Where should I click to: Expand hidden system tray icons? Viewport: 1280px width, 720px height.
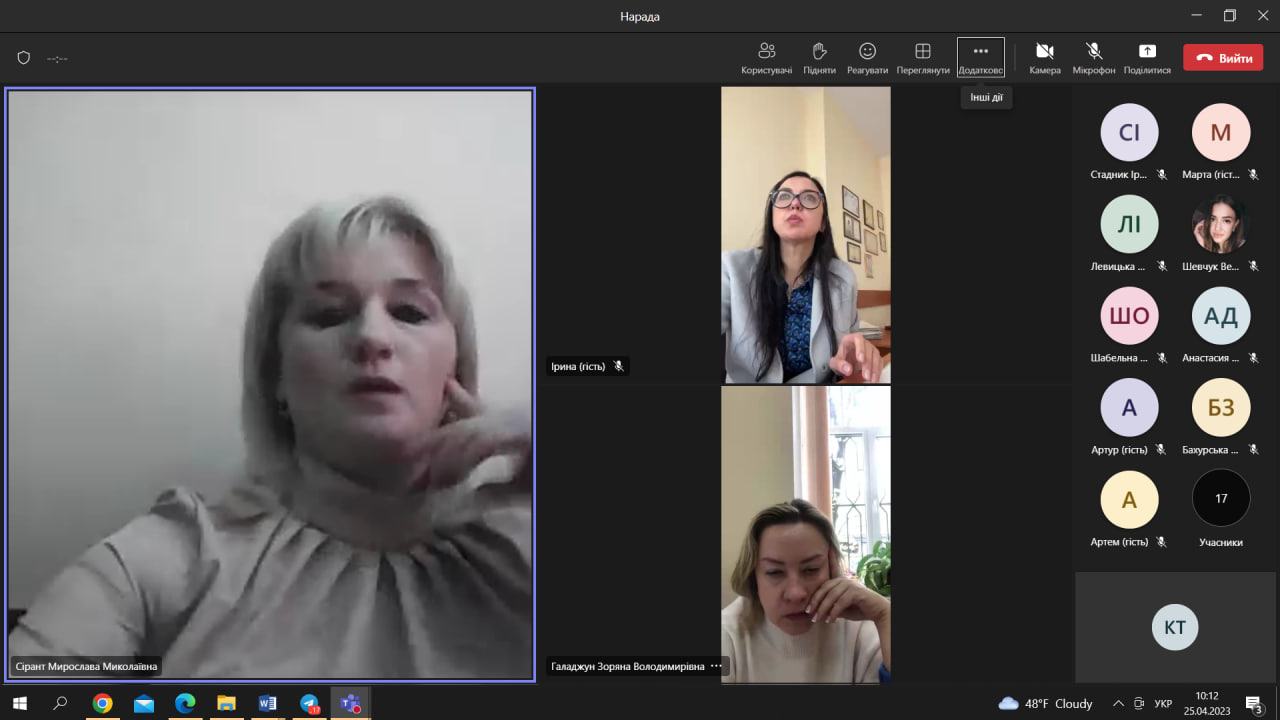[x=1118, y=703]
